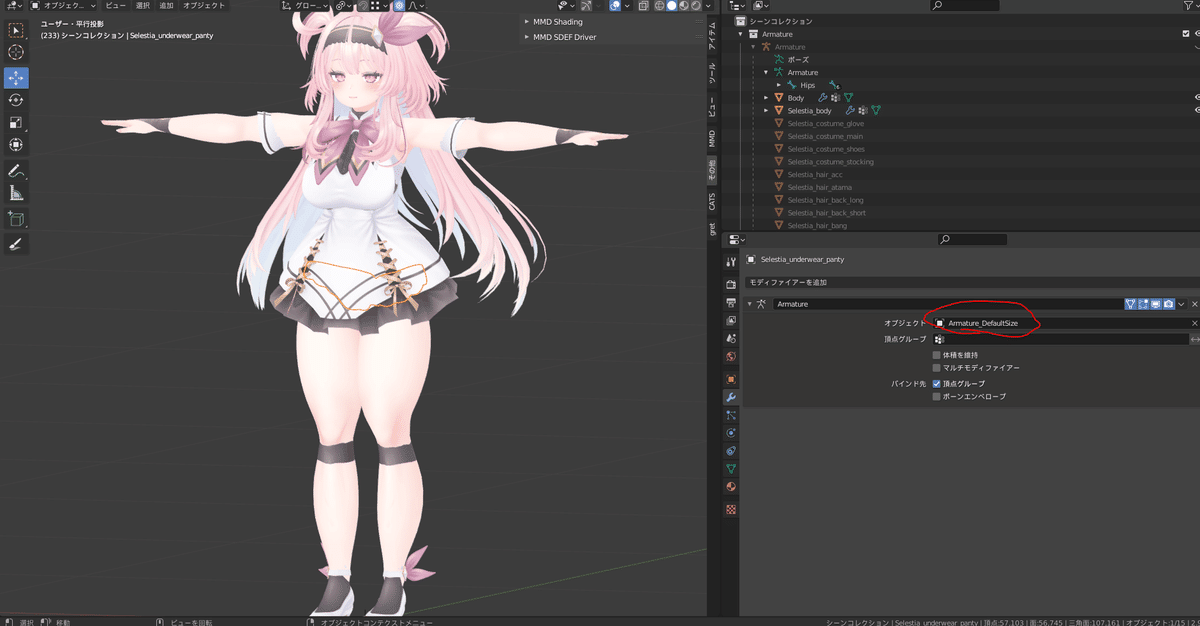Open the Object Data mesh properties tab

731,469
